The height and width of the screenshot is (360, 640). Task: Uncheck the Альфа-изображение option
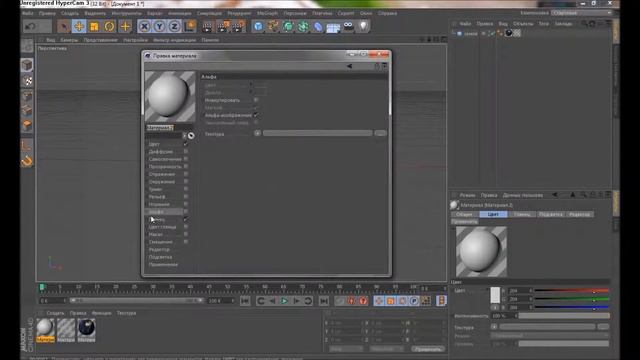click(x=256, y=115)
